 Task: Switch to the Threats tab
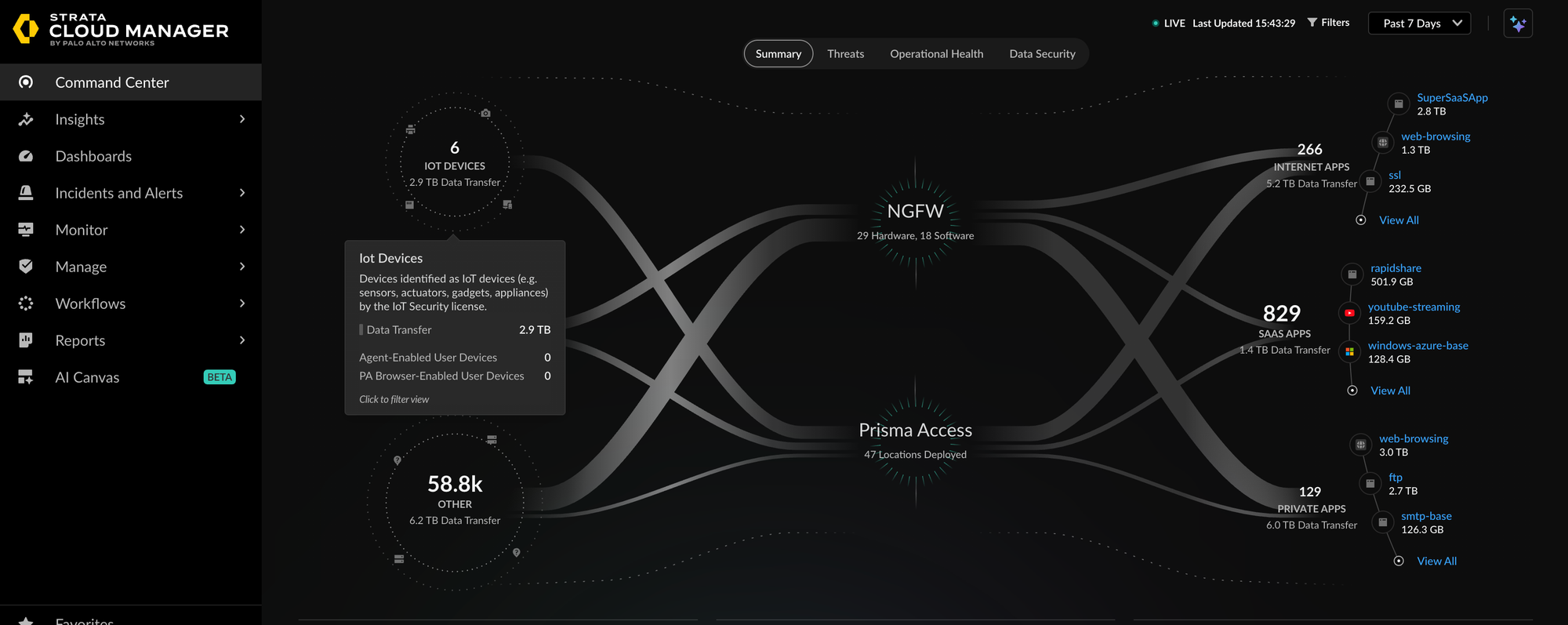click(x=845, y=53)
